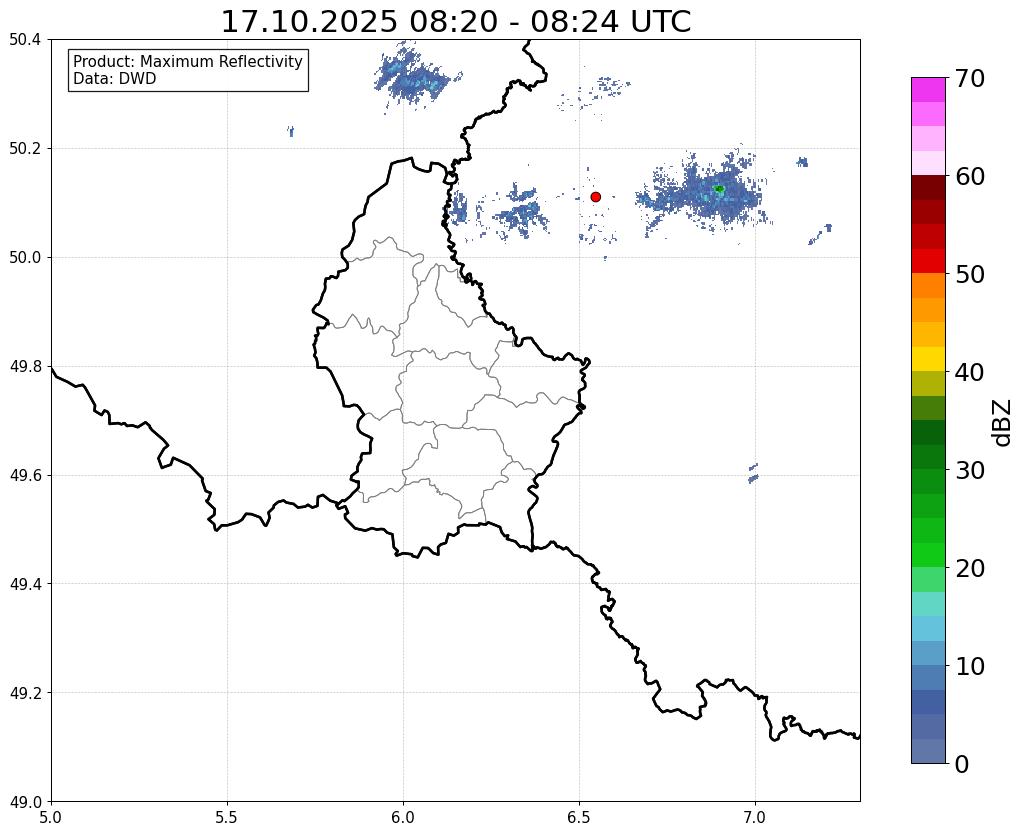Click latitude axis label '50.2'
The image size is (1023, 834).
(25, 149)
